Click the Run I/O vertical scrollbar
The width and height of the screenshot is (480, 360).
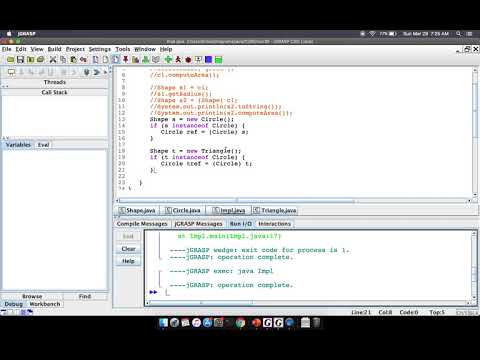coord(474,265)
